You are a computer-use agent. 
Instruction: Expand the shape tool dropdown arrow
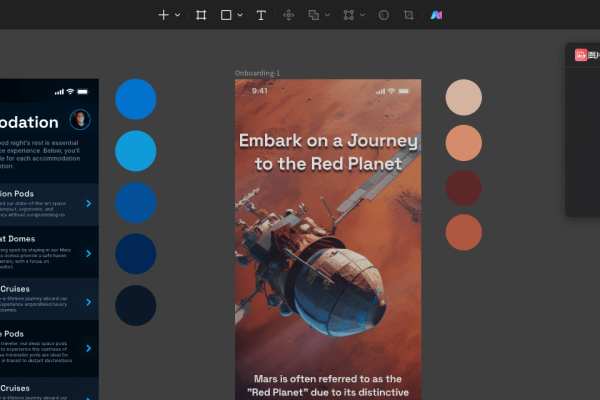pyautogui.click(x=240, y=15)
